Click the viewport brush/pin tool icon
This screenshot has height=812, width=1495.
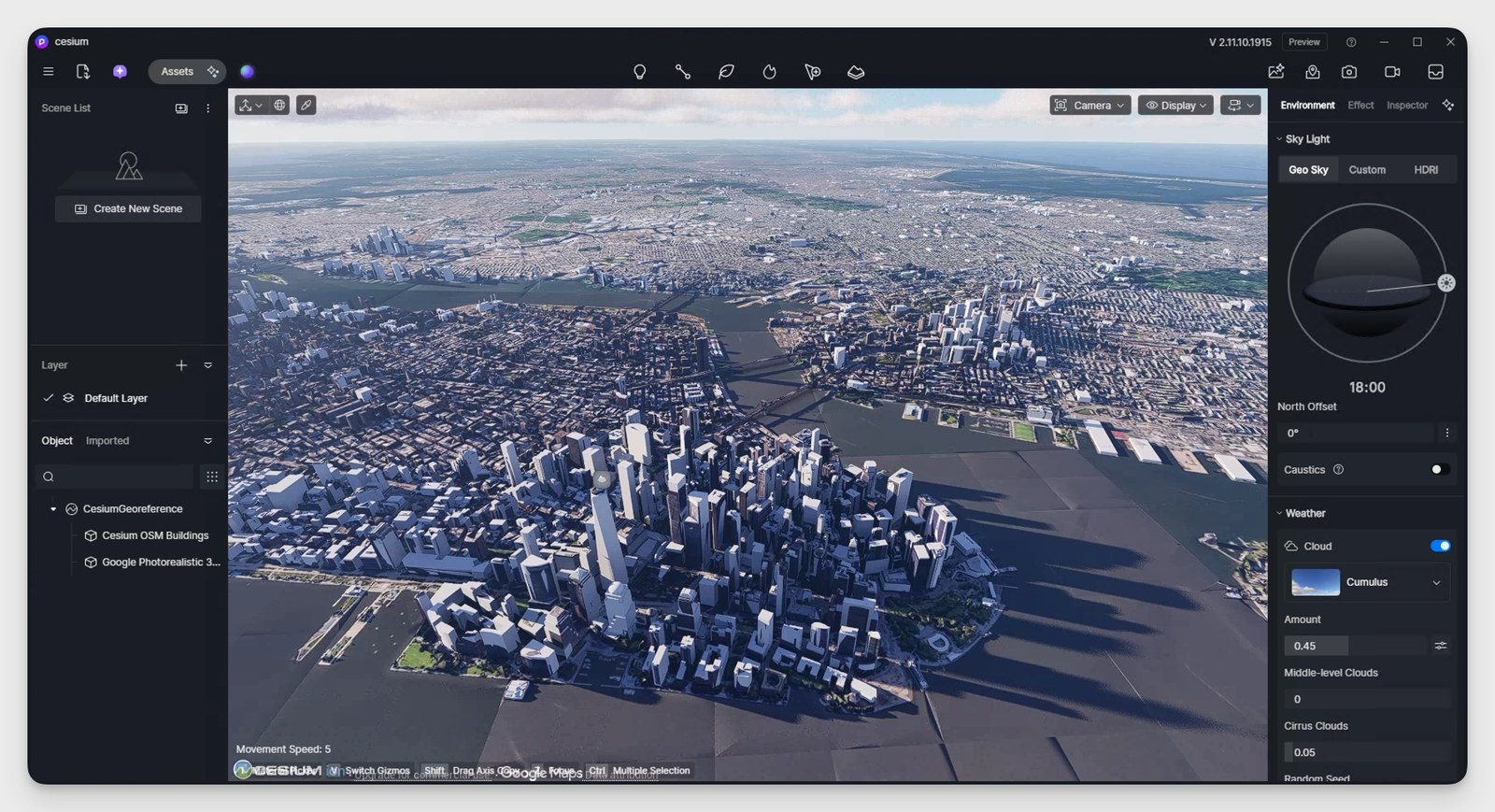pos(306,106)
